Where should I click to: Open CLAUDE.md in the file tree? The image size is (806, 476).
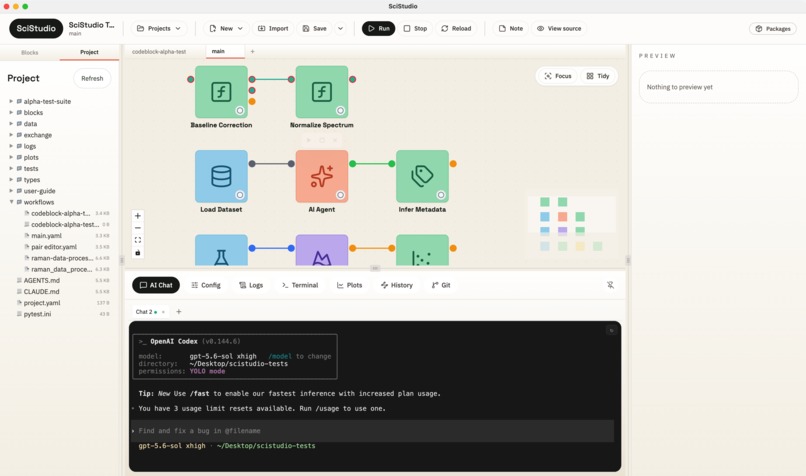coord(41,291)
